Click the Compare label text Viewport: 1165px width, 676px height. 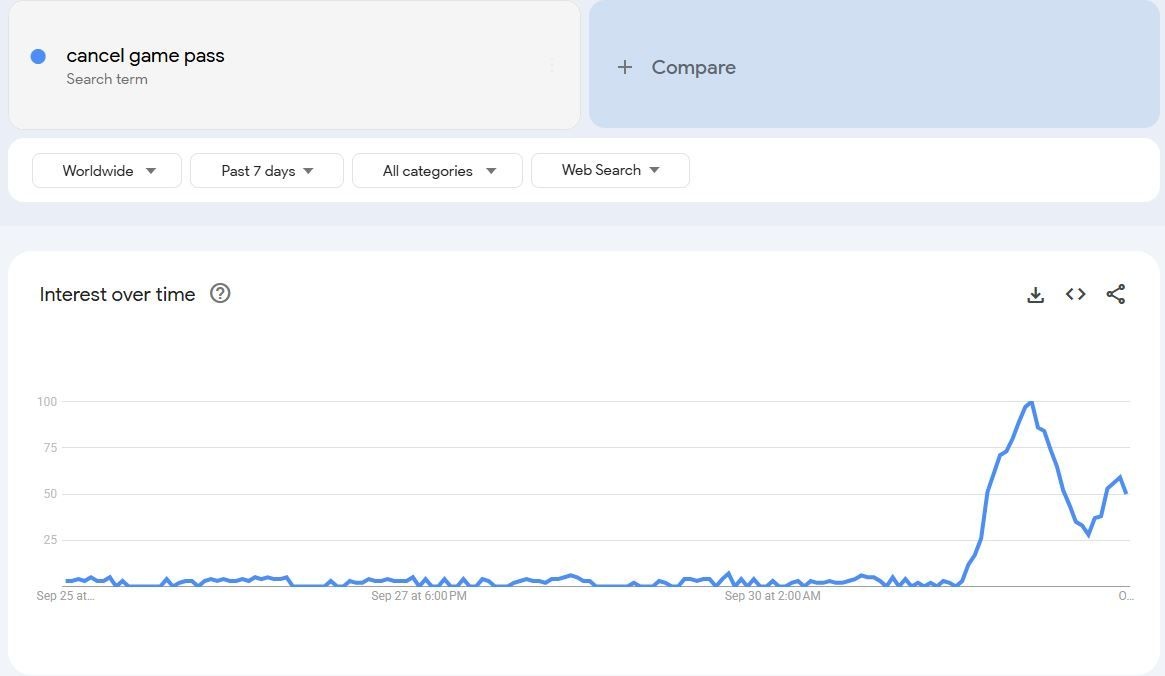point(693,67)
